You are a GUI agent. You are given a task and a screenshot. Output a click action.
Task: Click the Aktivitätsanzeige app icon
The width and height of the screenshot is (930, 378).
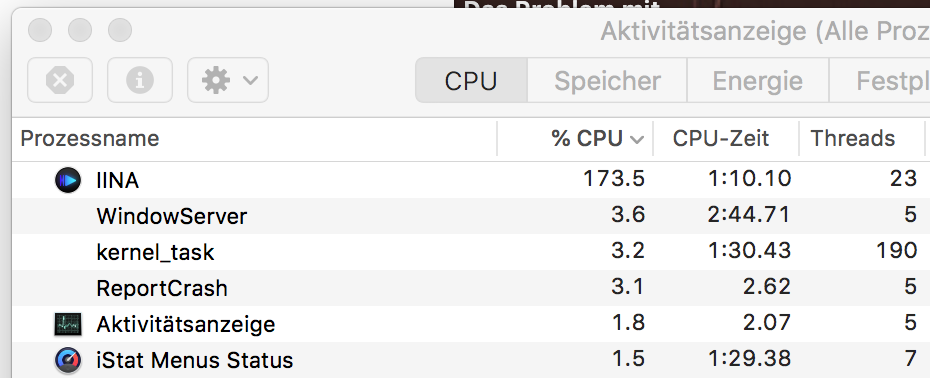tap(68, 325)
